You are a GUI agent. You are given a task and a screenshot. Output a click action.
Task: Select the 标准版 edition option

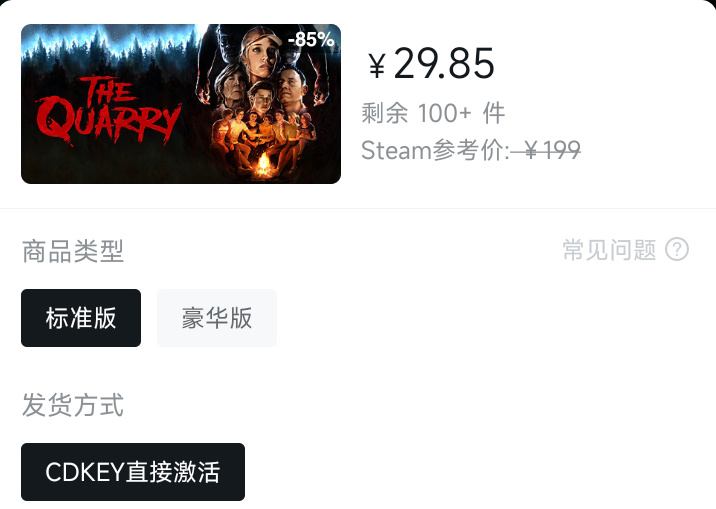(x=81, y=318)
